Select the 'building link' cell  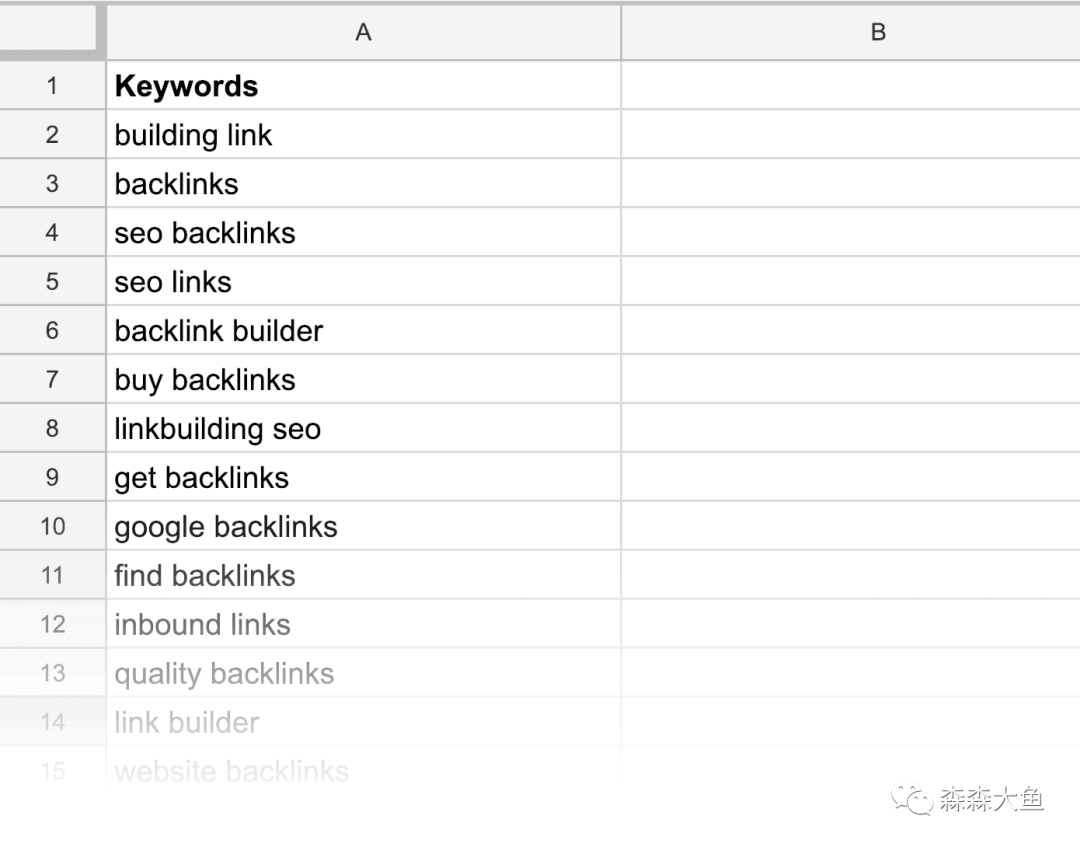click(x=363, y=135)
